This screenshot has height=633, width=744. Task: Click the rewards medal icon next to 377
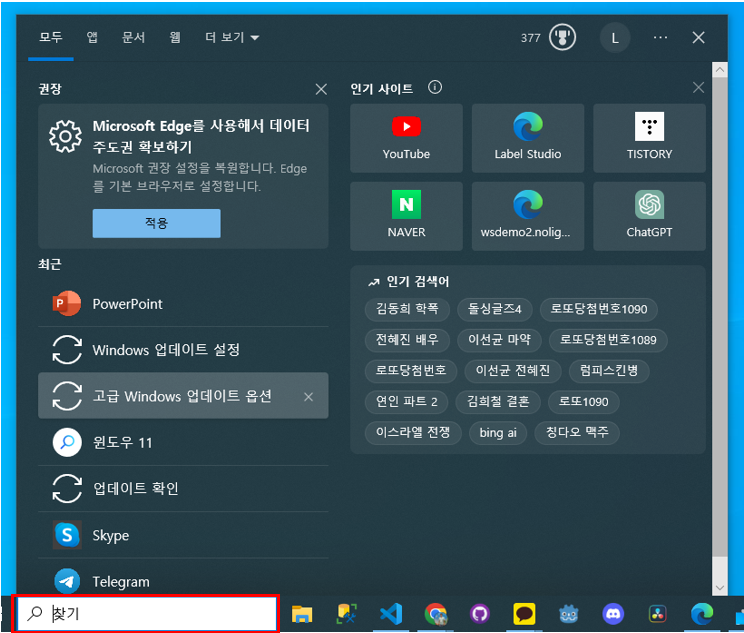click(562, 37)
